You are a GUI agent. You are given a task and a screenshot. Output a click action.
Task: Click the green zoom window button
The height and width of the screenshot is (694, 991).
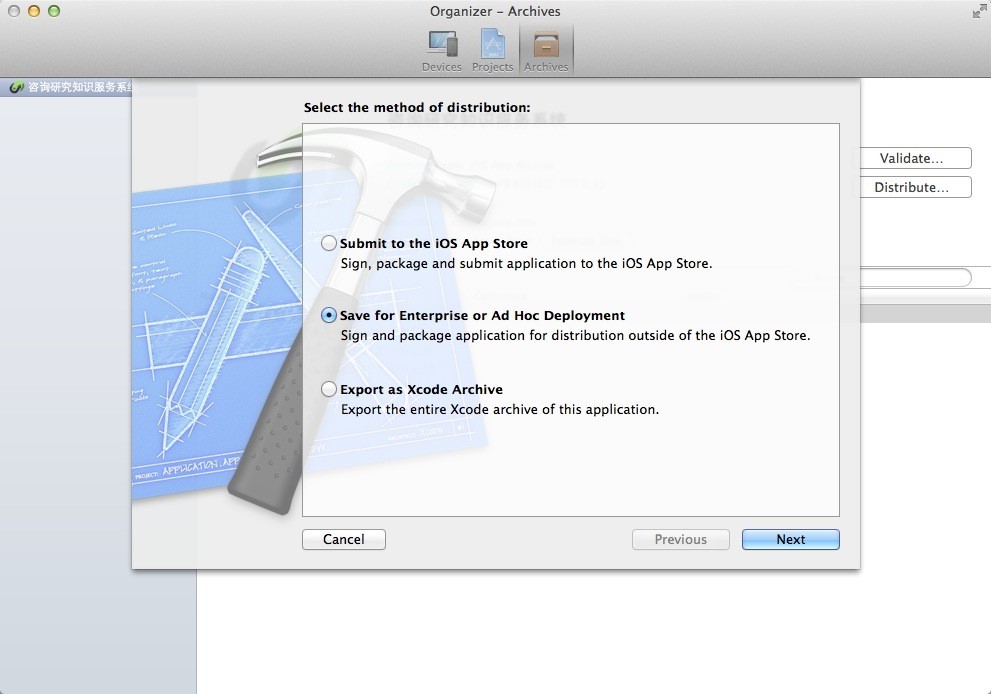point(54,11)
